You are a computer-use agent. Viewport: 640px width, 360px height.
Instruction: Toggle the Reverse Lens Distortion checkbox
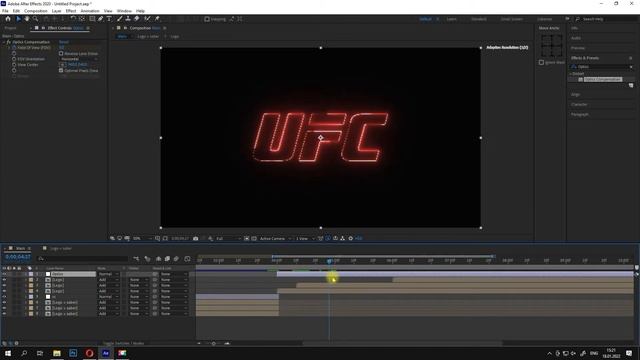(61, 53)
